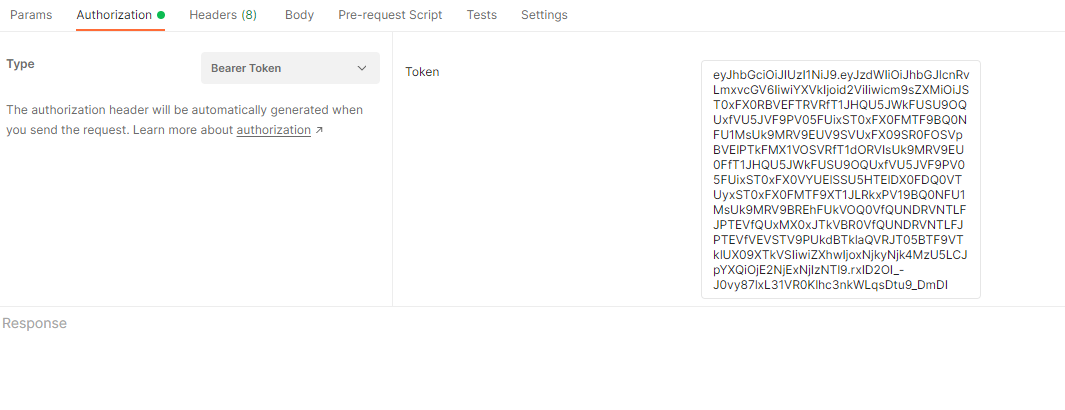Focus the Token input field

[x=840, y=179]
